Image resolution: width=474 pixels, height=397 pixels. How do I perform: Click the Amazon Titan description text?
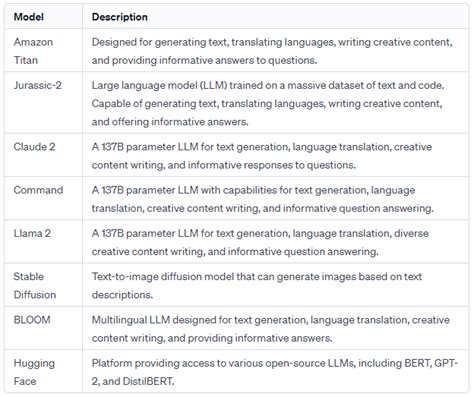(272, 51)
